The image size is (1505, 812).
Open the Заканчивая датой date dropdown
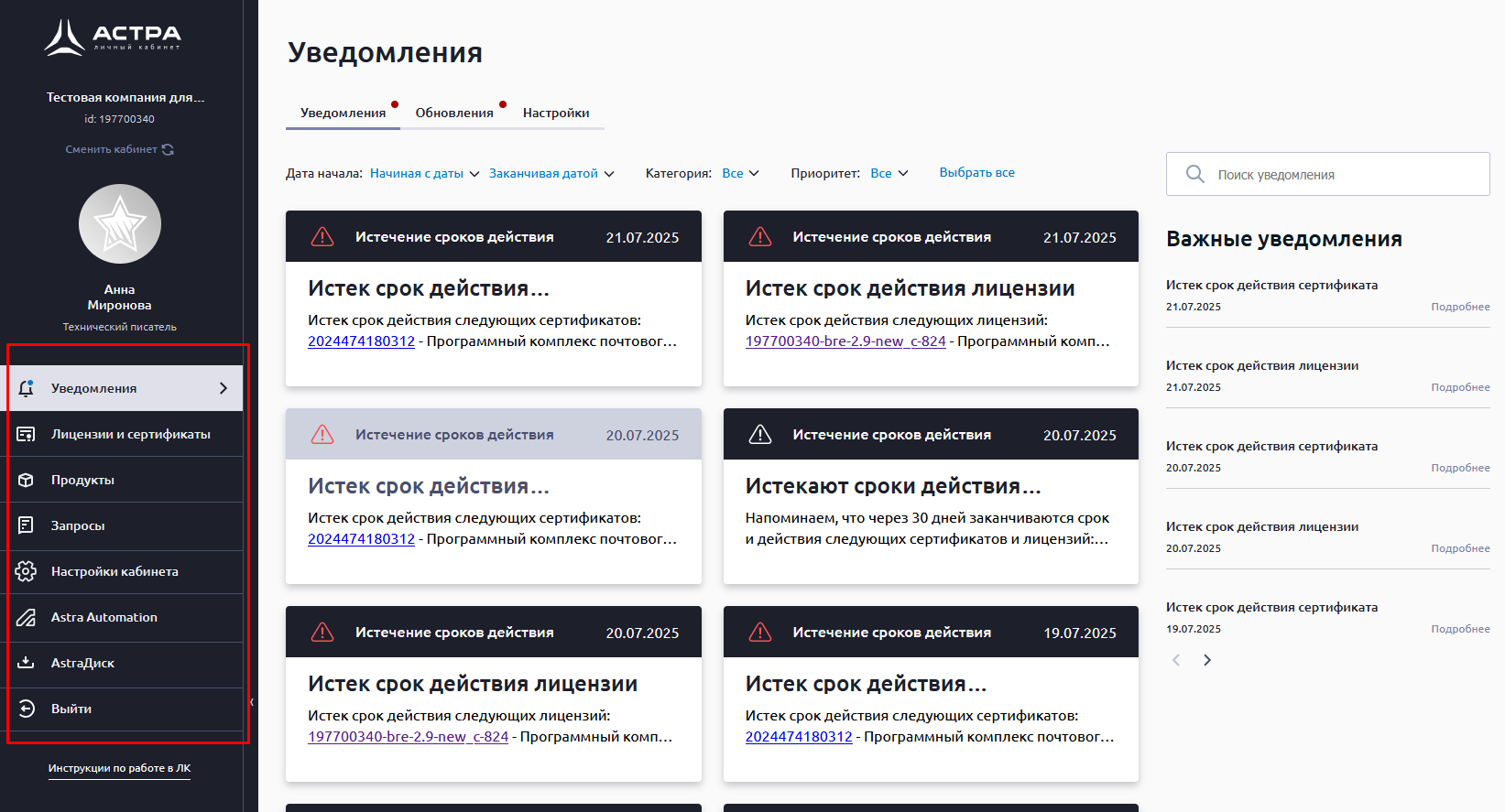(x=551, y=173)
